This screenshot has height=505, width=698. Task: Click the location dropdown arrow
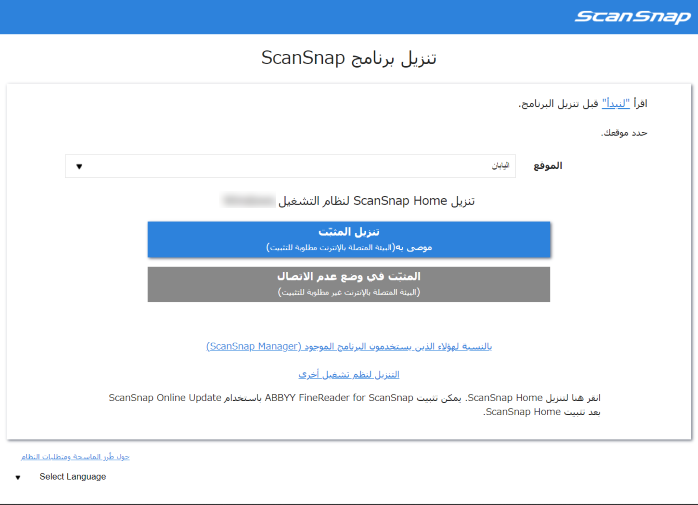coord(79,166)
